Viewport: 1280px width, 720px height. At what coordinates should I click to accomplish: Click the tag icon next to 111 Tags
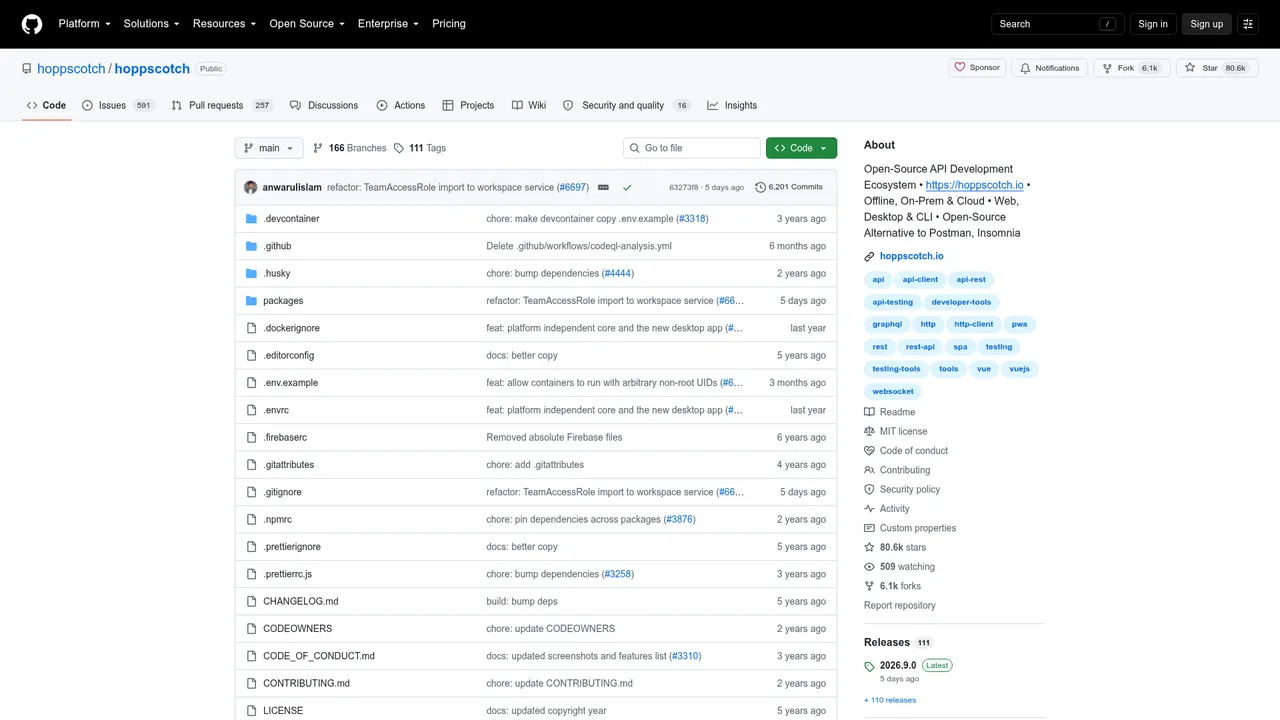tap(399, 148)
